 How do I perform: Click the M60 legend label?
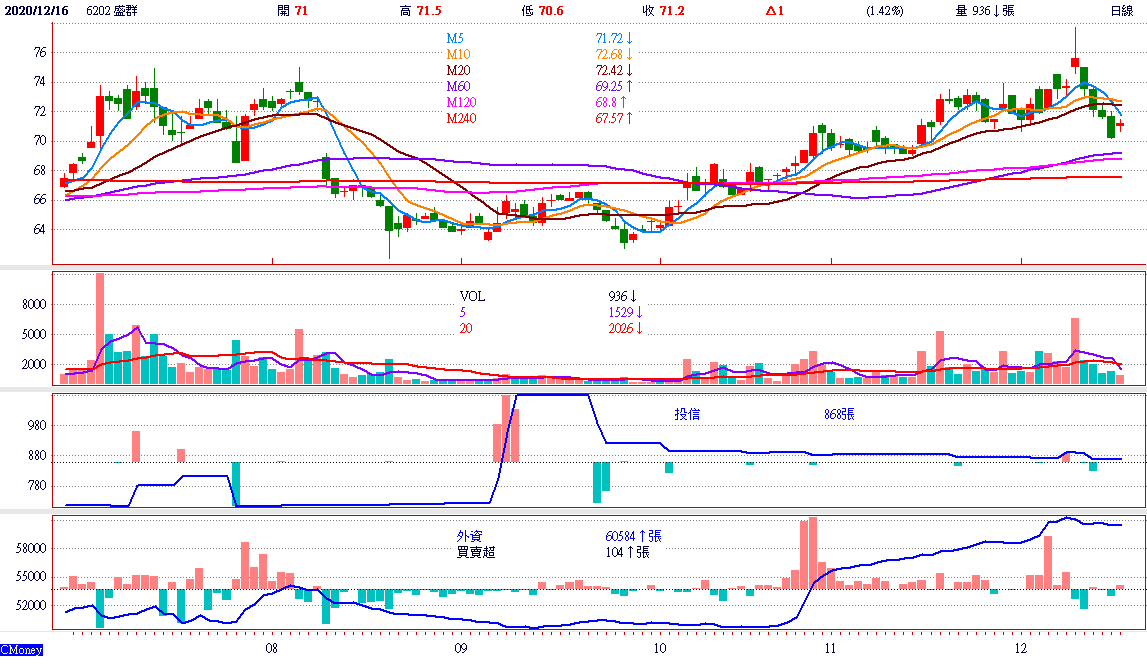click(458, 87)
